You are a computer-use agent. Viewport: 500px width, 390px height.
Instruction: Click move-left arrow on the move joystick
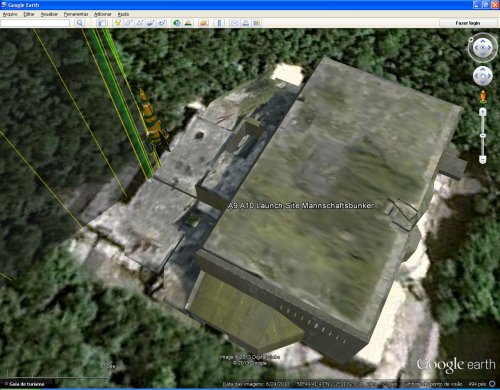[x=476, y=76]
